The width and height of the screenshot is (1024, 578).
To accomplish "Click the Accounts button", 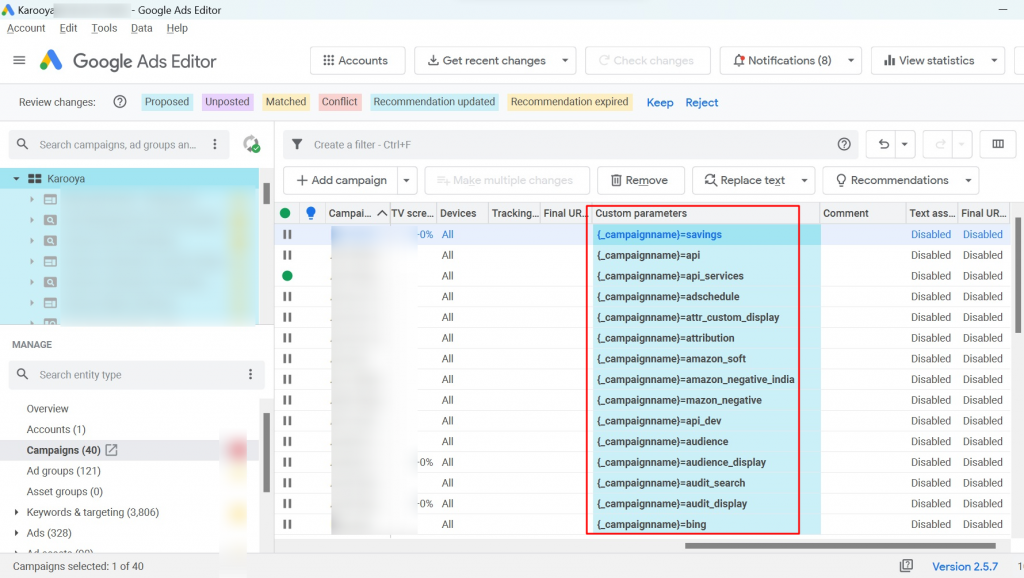I will [357, 60].
